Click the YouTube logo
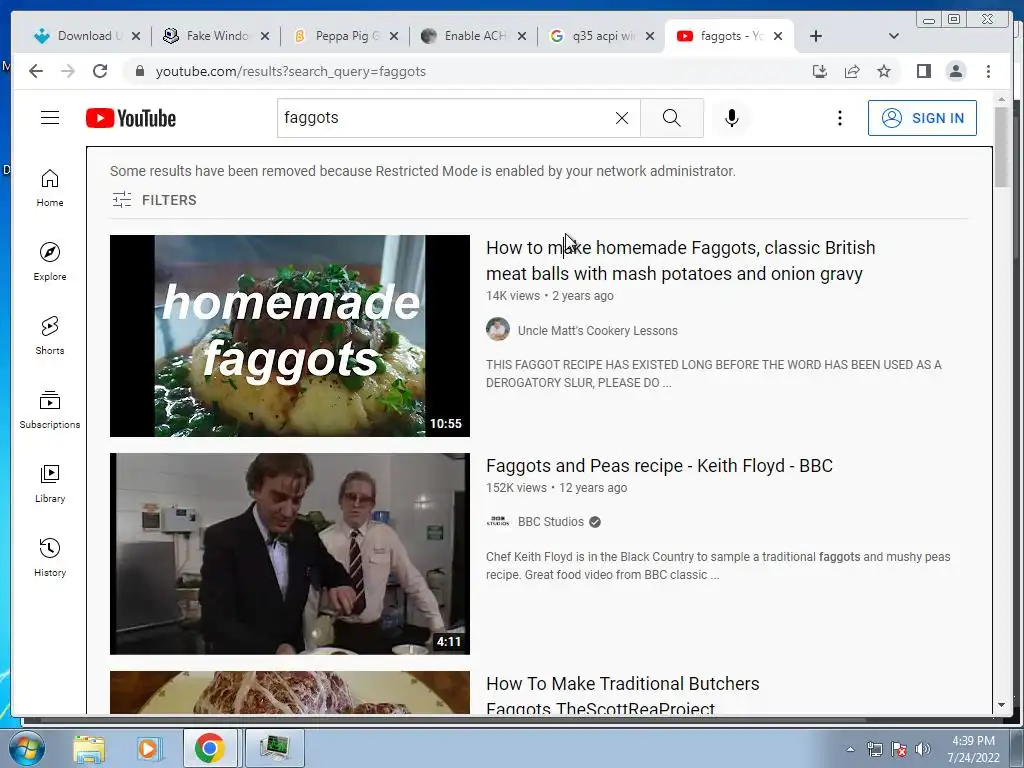 point(131,118)
